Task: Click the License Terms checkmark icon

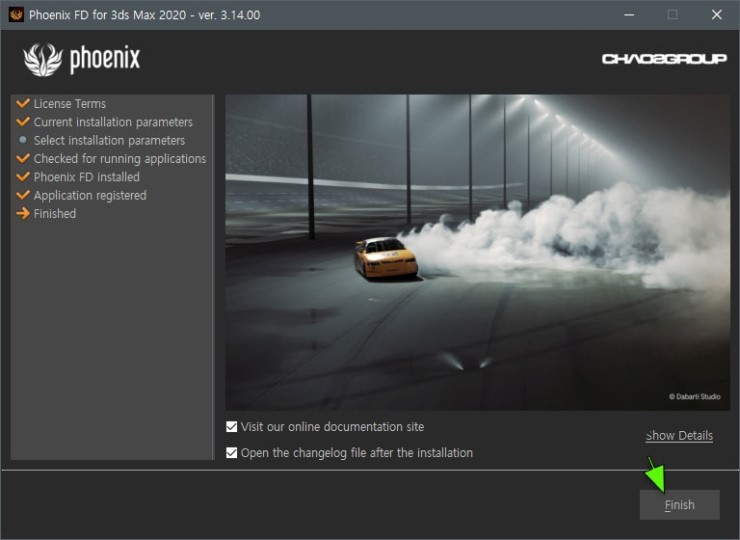Action: [x=23, y=103]
